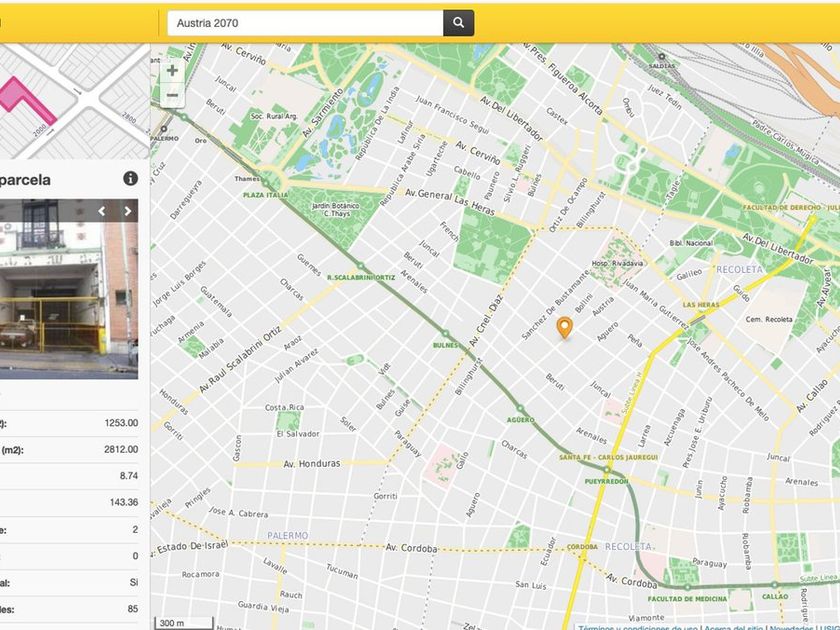This screenshot has width=840, height=630.
Task: Zoom out the map with minus button
Action: pos(172,96)
